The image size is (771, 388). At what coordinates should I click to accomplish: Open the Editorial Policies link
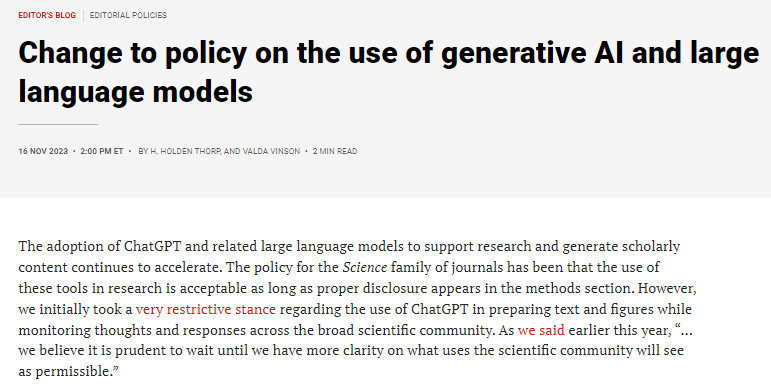[128, 15]
